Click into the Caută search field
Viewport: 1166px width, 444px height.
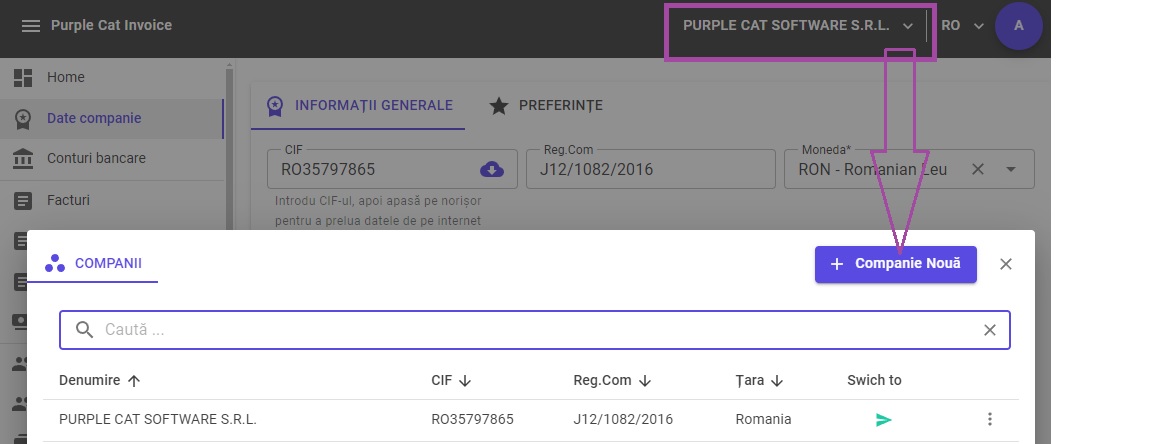coord(530,330)
